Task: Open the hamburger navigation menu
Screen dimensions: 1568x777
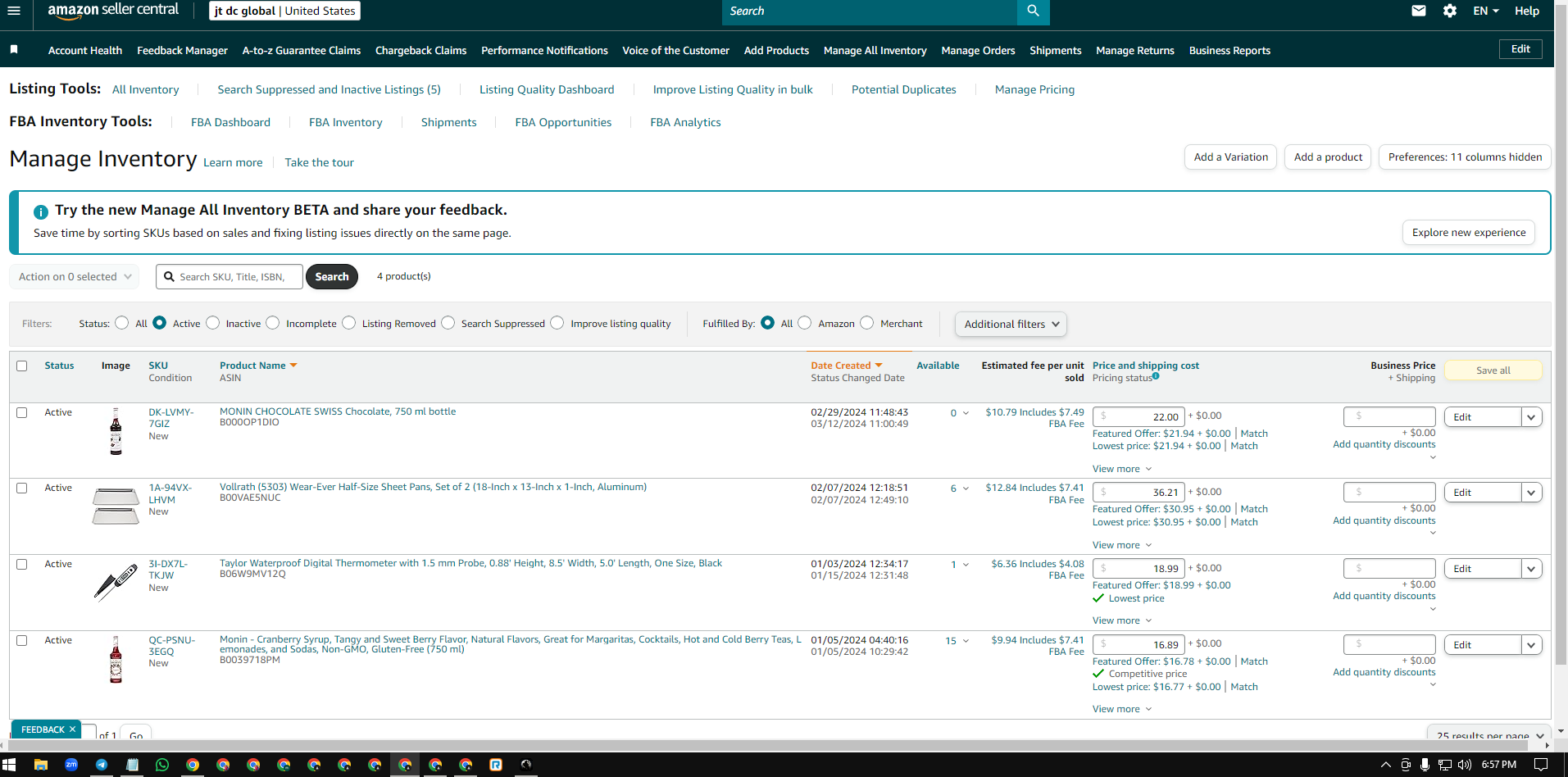Action: [x=13, y=11]
